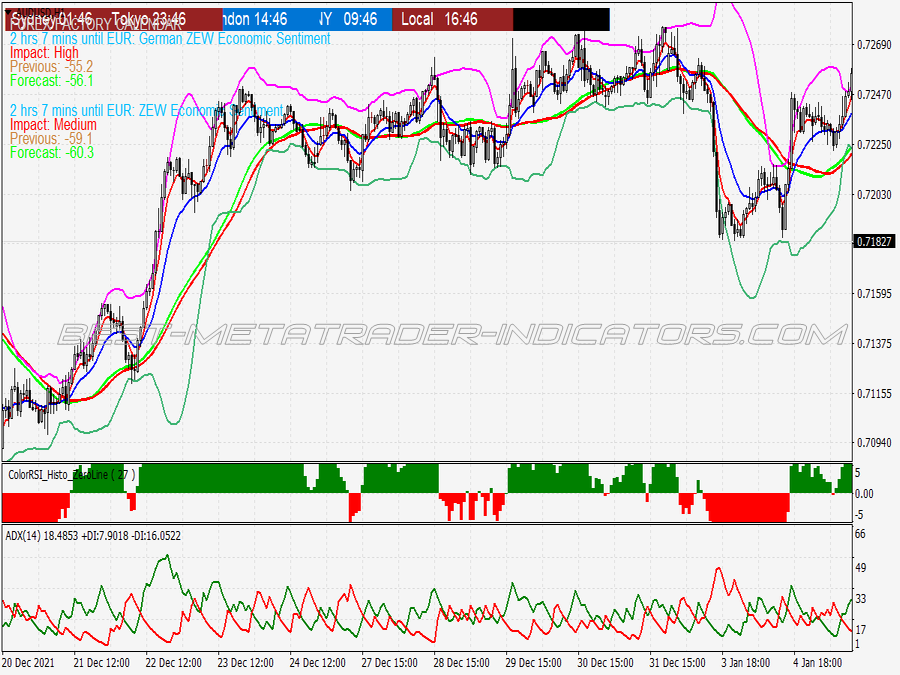Click the '29 Dec 15:00' time label

533,663
